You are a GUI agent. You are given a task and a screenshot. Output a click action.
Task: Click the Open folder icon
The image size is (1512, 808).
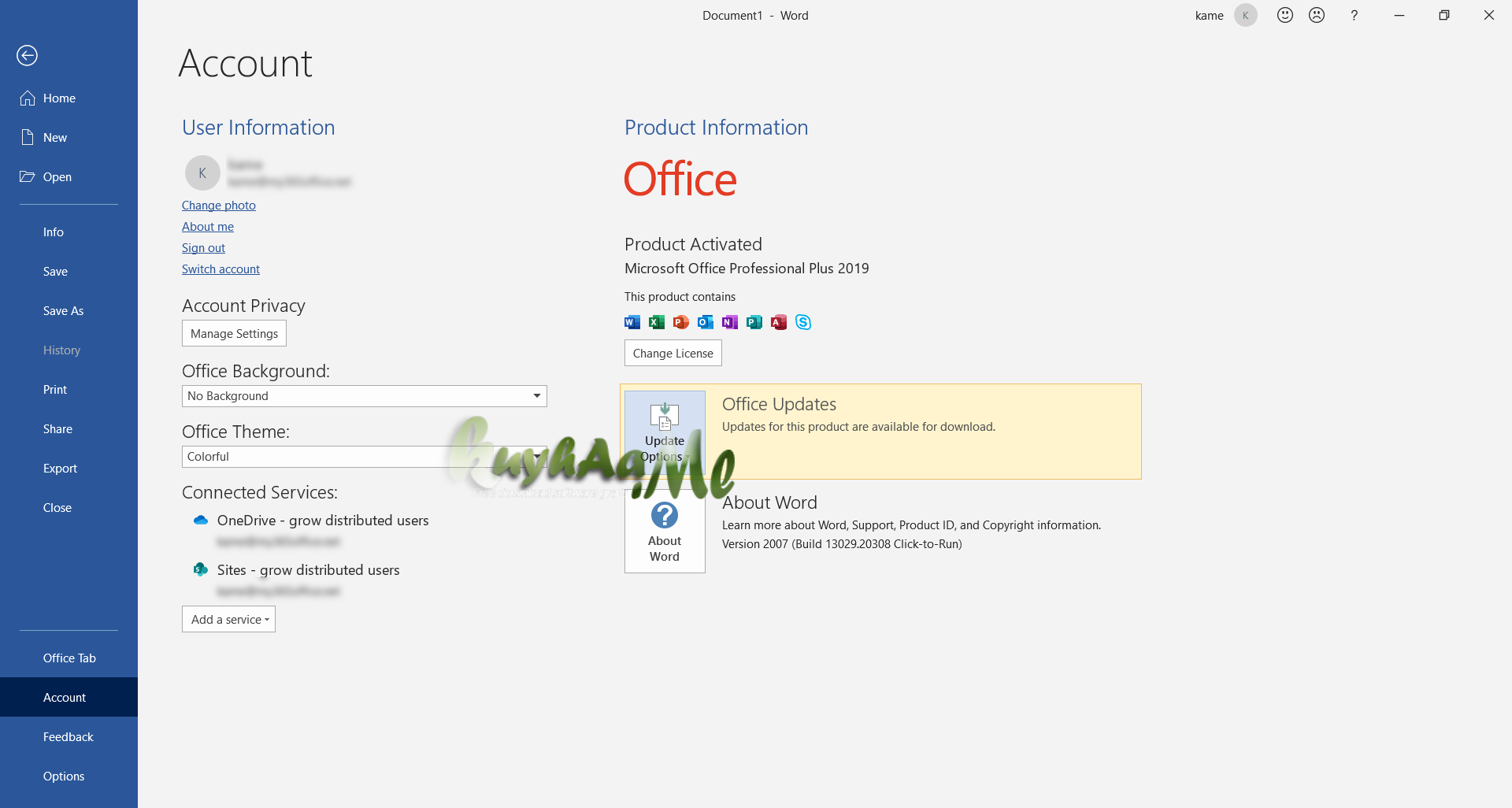[28, 176]
